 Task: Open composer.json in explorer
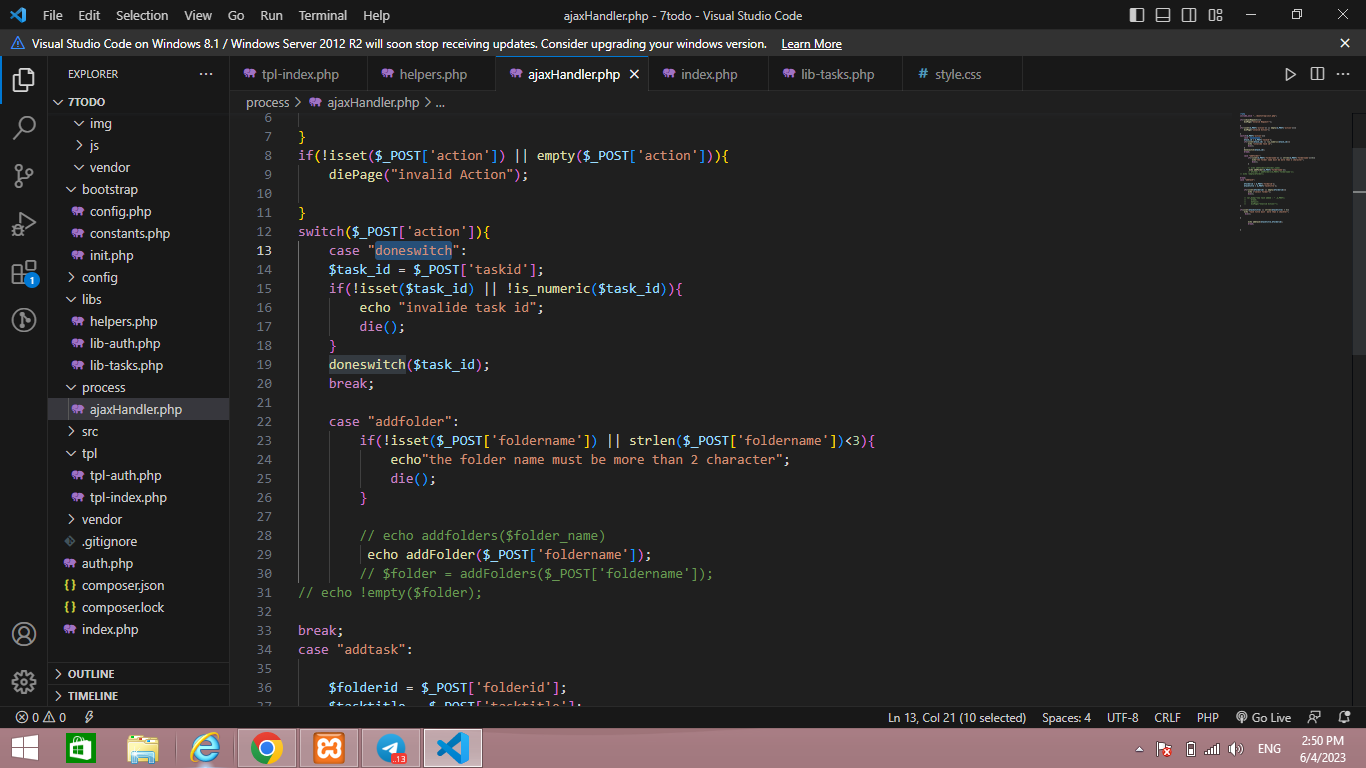(123, 585)
